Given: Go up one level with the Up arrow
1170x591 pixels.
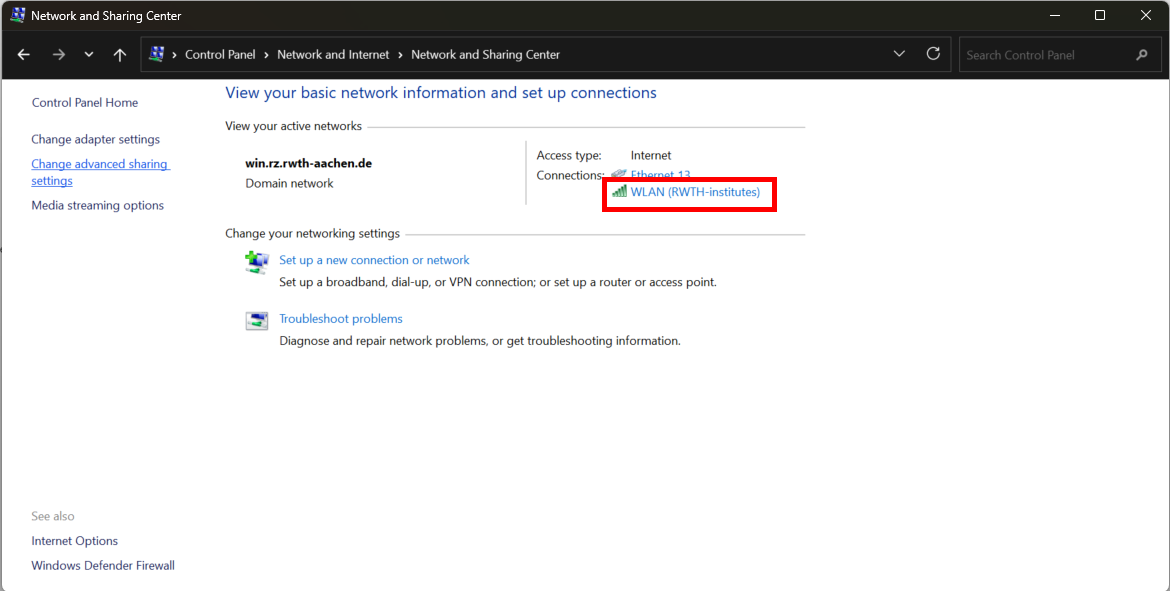Looking at the screenshot, I should coord(120,55).
